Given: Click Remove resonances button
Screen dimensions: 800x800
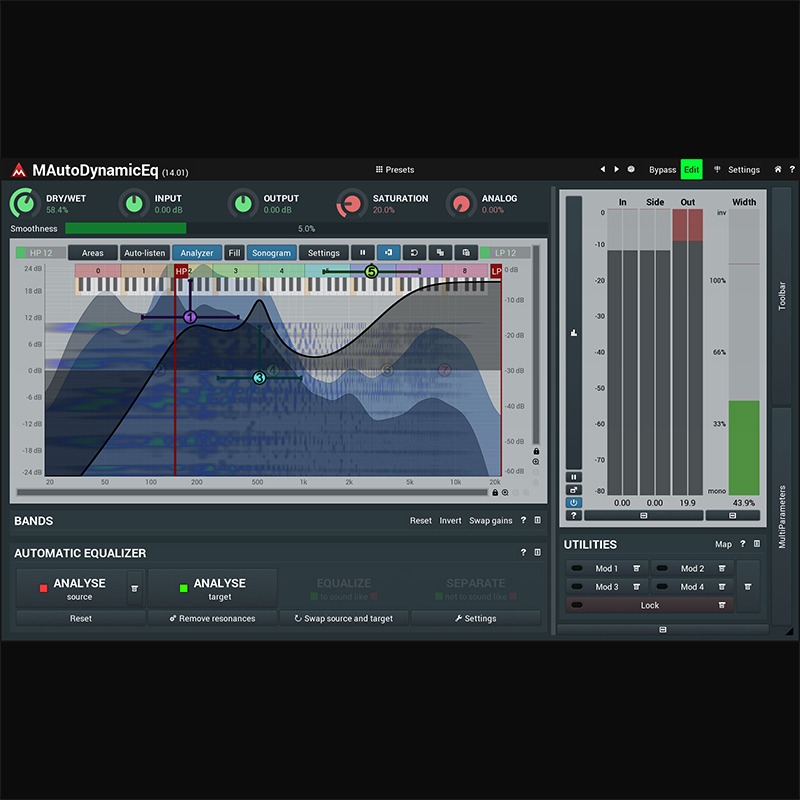Looking at the screenshot, I should coord(212,618).
